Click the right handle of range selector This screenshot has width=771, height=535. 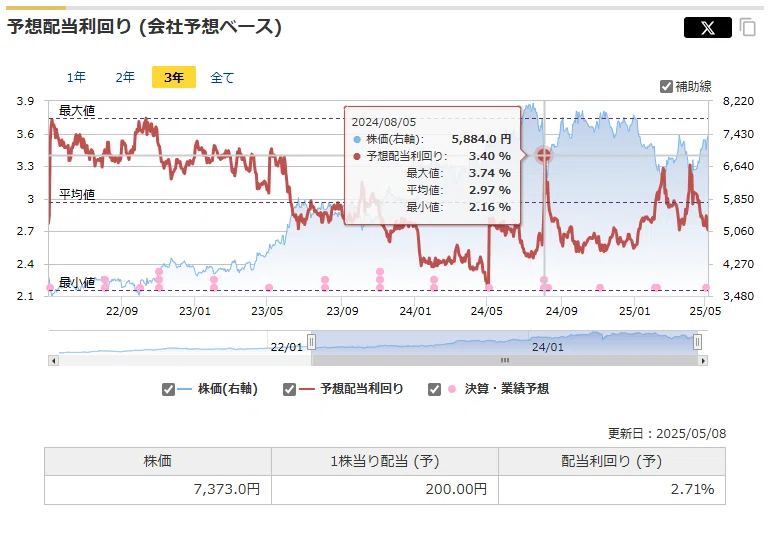(x=697, y=341)
